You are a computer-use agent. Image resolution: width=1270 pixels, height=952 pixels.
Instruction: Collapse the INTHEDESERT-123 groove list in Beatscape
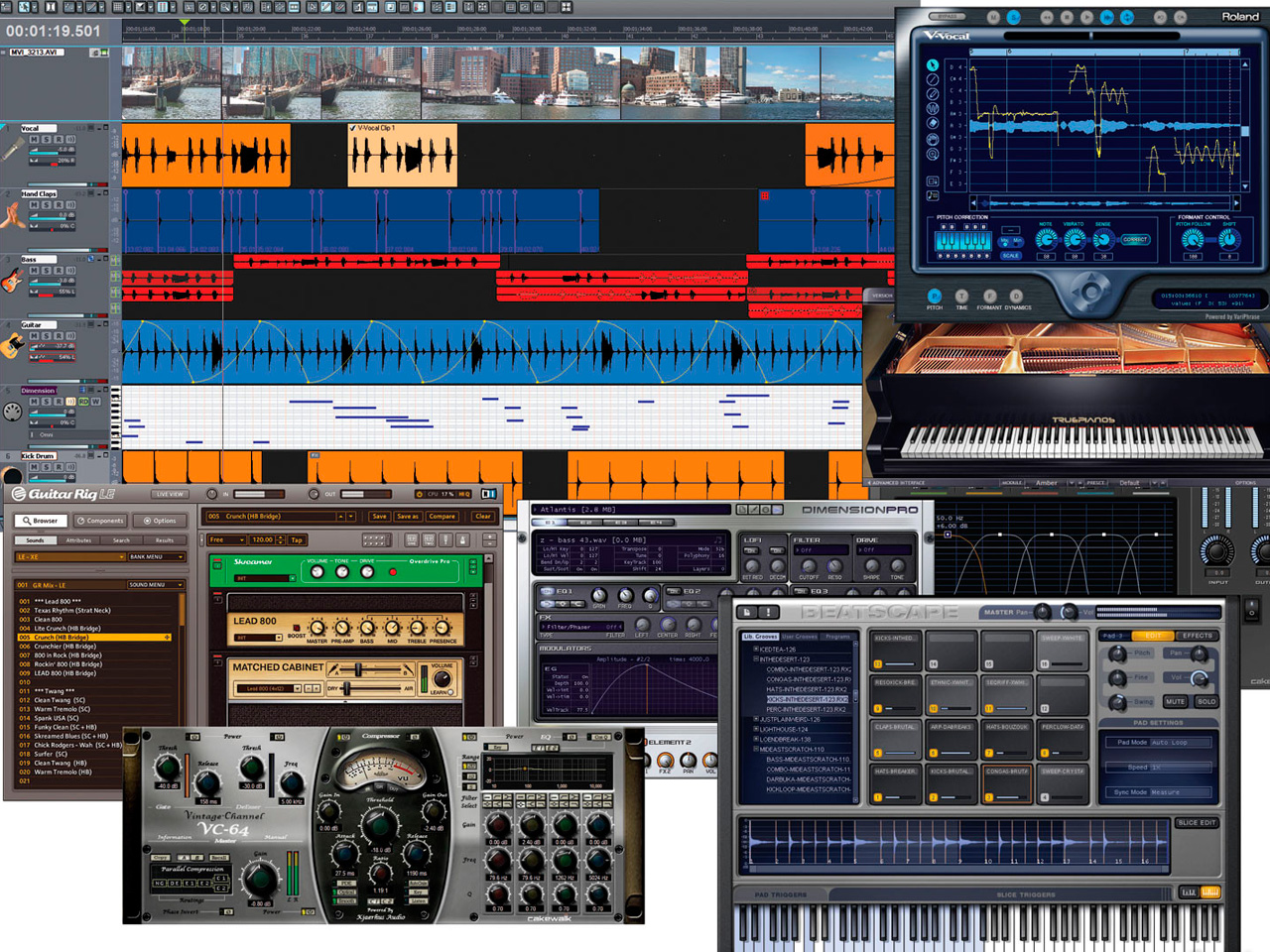click(x=756, y=657)
